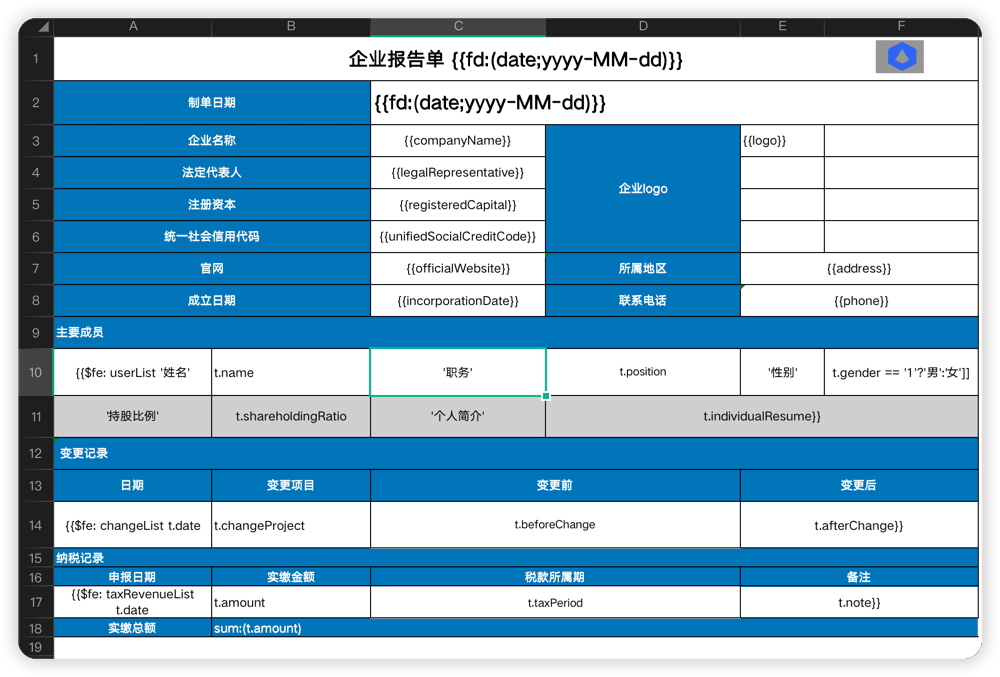Image resolution: width=1000 pixels, height=677 pixels.
Task: Select column C header
Action: (458, 27)
